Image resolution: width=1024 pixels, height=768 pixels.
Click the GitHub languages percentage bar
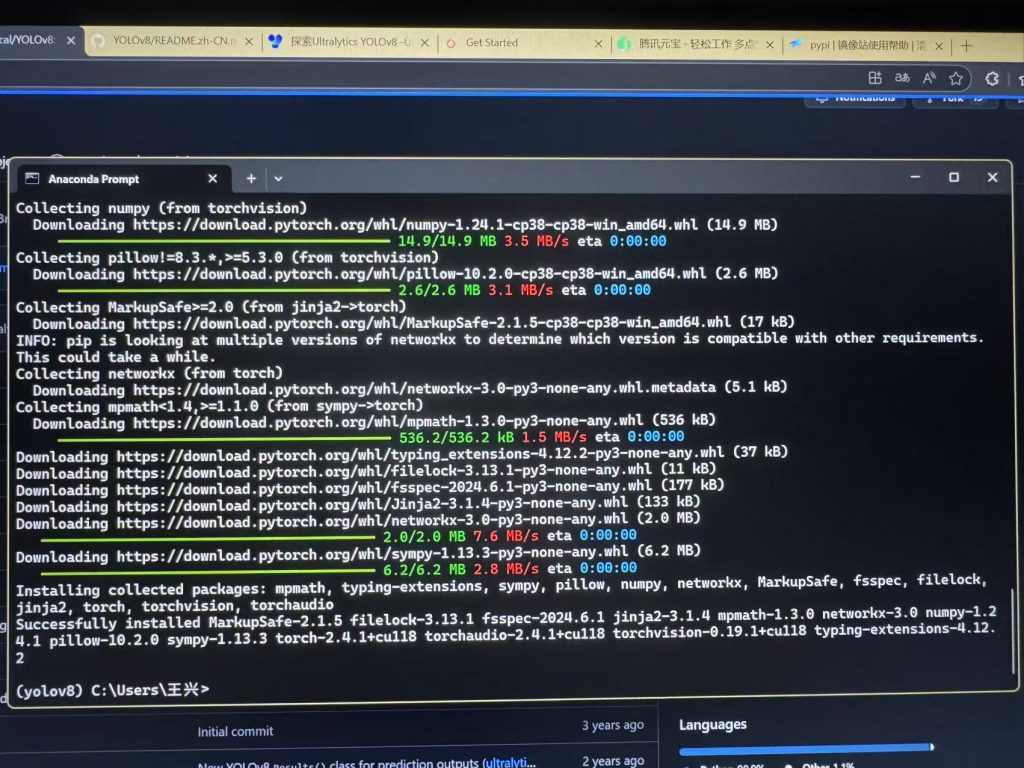pos(807,748)
